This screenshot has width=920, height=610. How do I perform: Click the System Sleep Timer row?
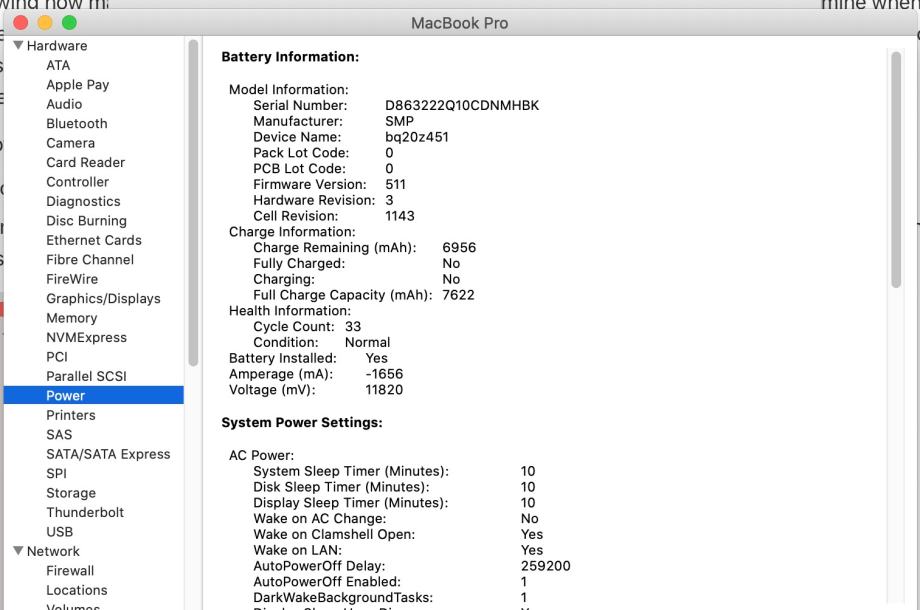click(x=394, y=471)
